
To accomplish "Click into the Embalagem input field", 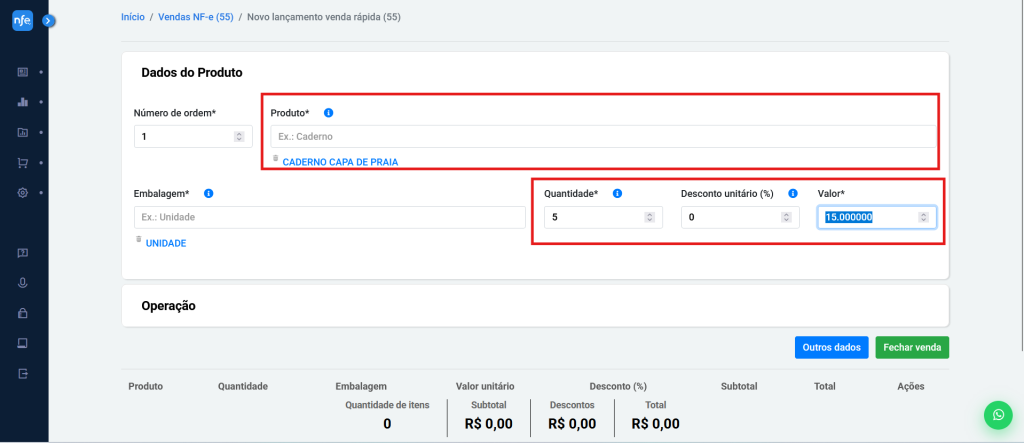I will (329, 217).
